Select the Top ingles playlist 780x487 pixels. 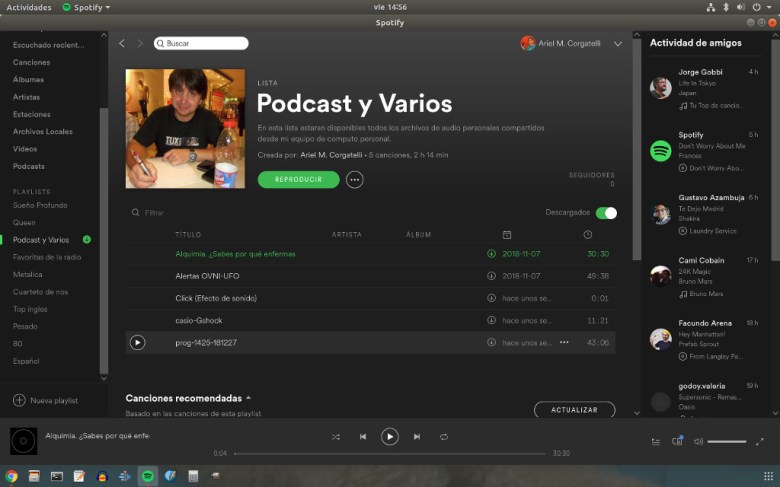[30, 309]
